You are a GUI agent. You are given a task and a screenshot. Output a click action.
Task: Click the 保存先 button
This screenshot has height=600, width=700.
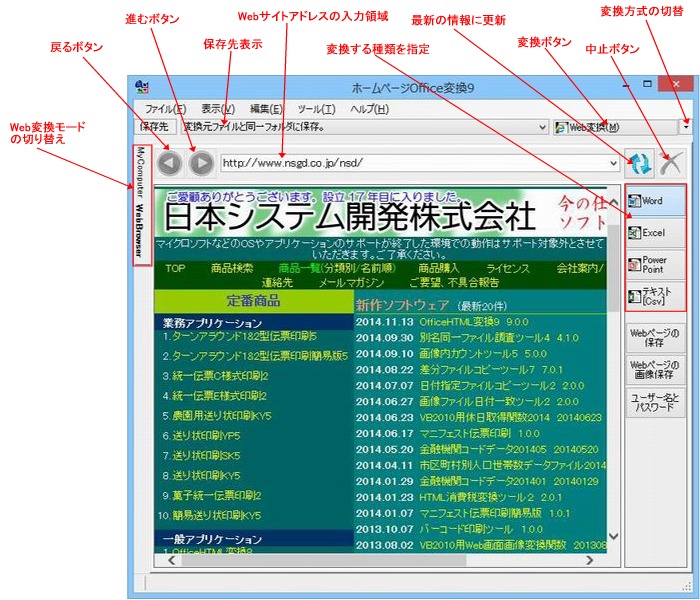tap(154, 127)
